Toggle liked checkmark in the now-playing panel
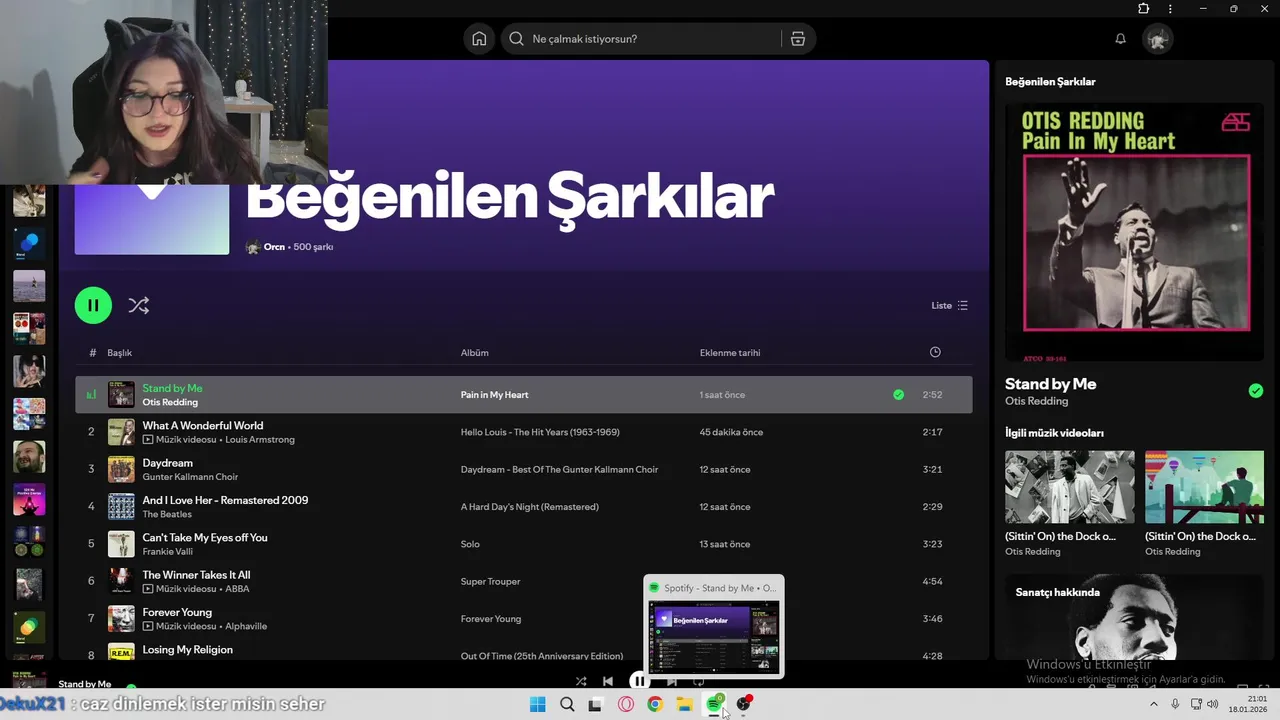The image size is (1280, 720). [x=1256, y=391]
